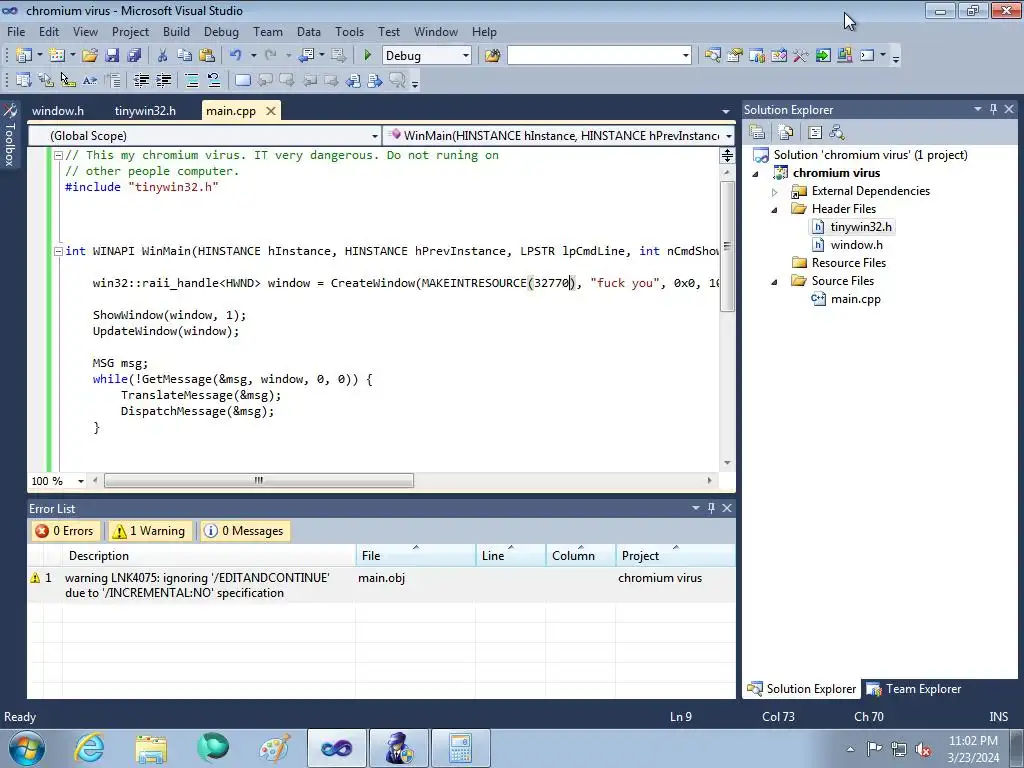Screen dimensions: 1024x768
Task: Switch to the window.h tab
Action: 58,111
